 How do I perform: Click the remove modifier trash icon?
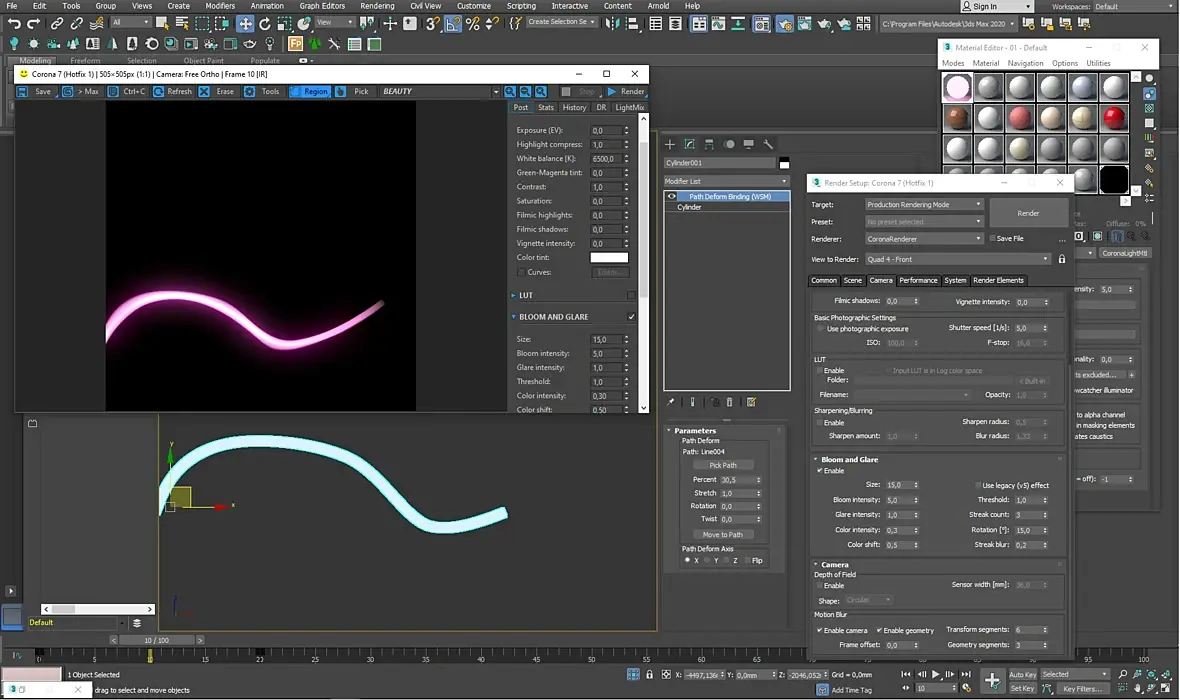pyautogui.click(x=729, y=402)
